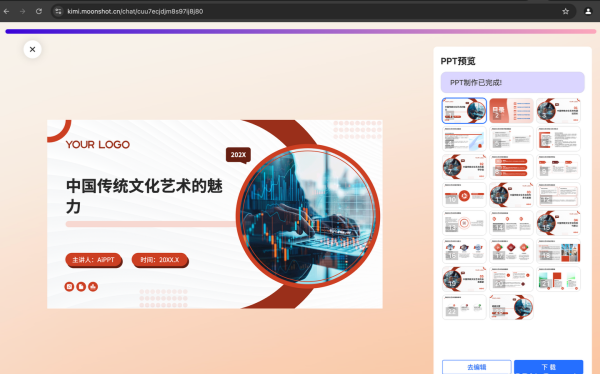Screen dimensions: 600x374
Task: Open site information icon in address bar
Action: click(58, 11)
